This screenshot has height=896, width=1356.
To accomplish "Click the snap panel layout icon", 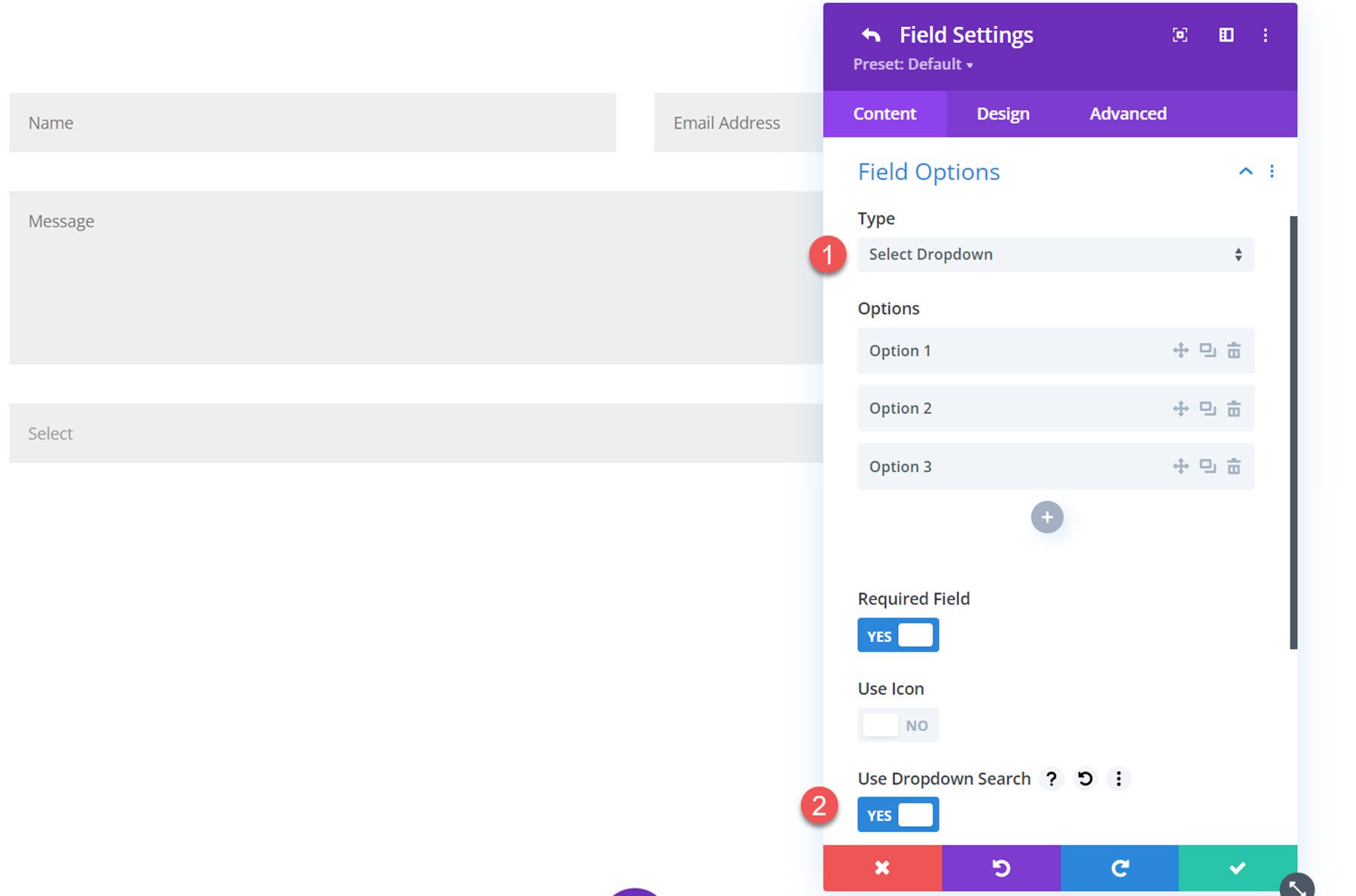I will 1226,34.
